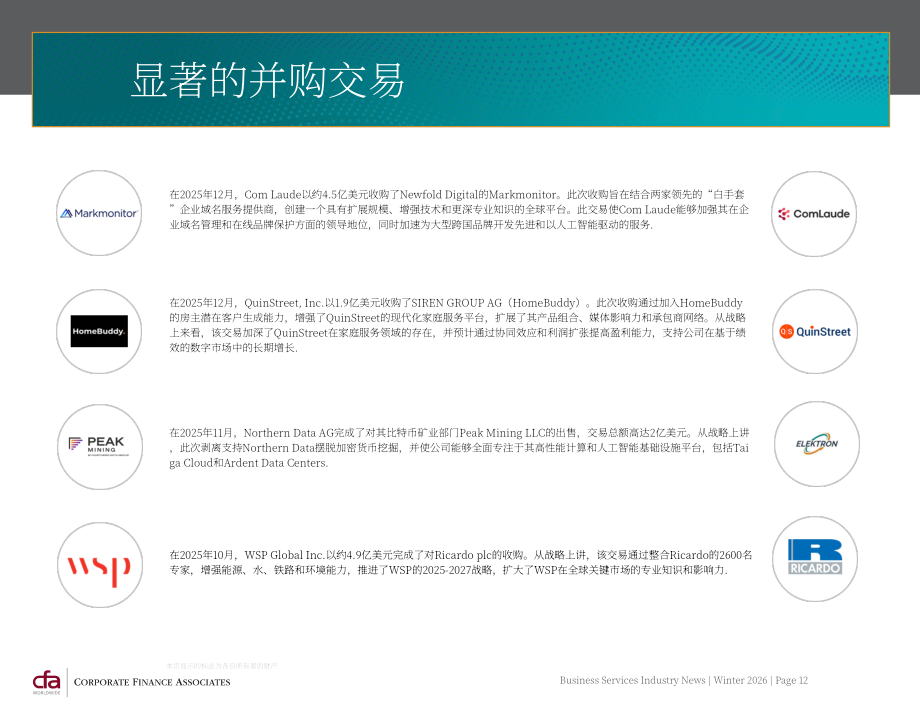Click the Markmonitor logo circle
Image resolution: width=920 pixels, height=711 pixels.
[x=99, y=213]
